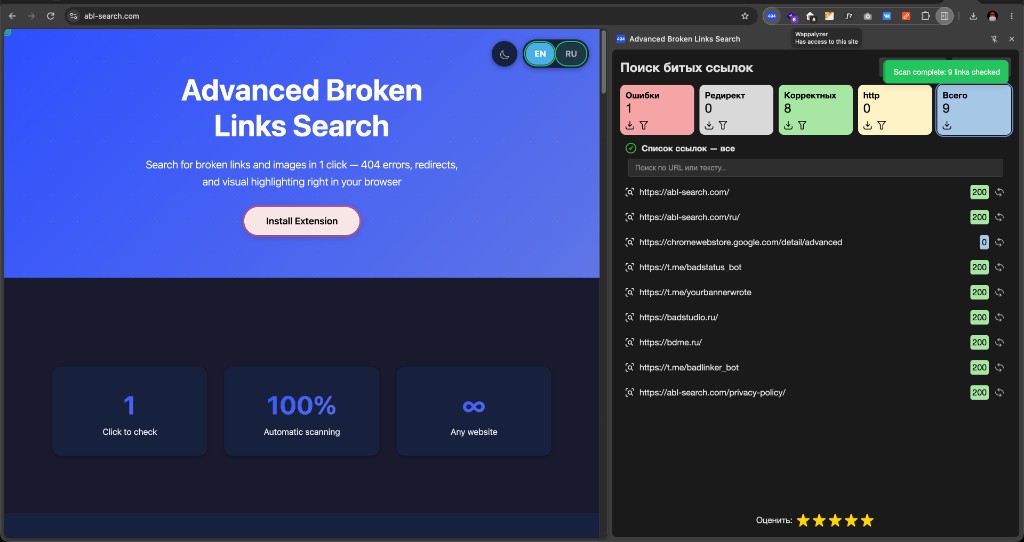The image size is (1024, 542).
Task: Toggle the browser side panel button
Action: point(944,16)
